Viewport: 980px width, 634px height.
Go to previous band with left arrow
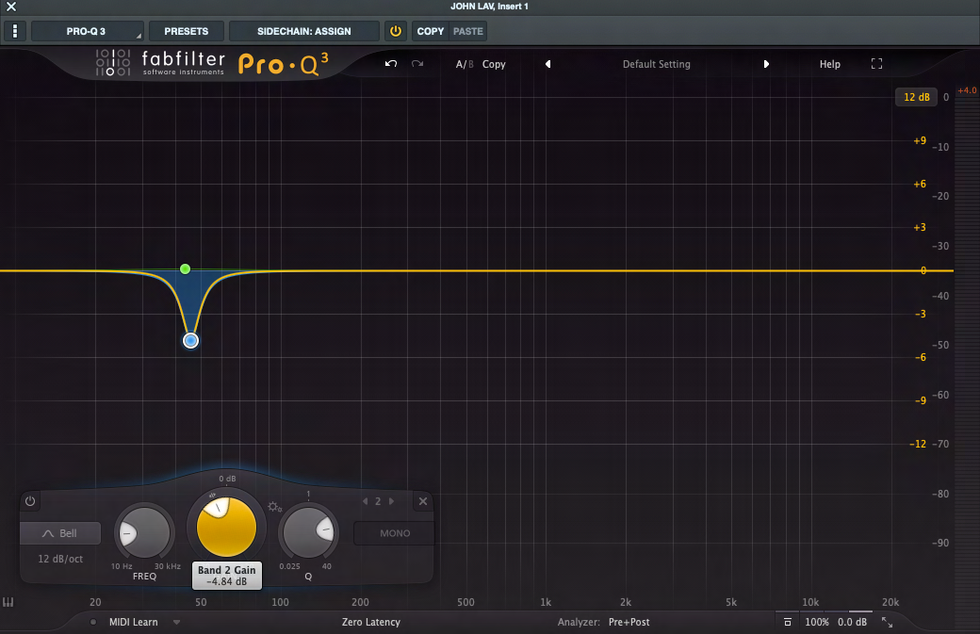pos(365,501)
